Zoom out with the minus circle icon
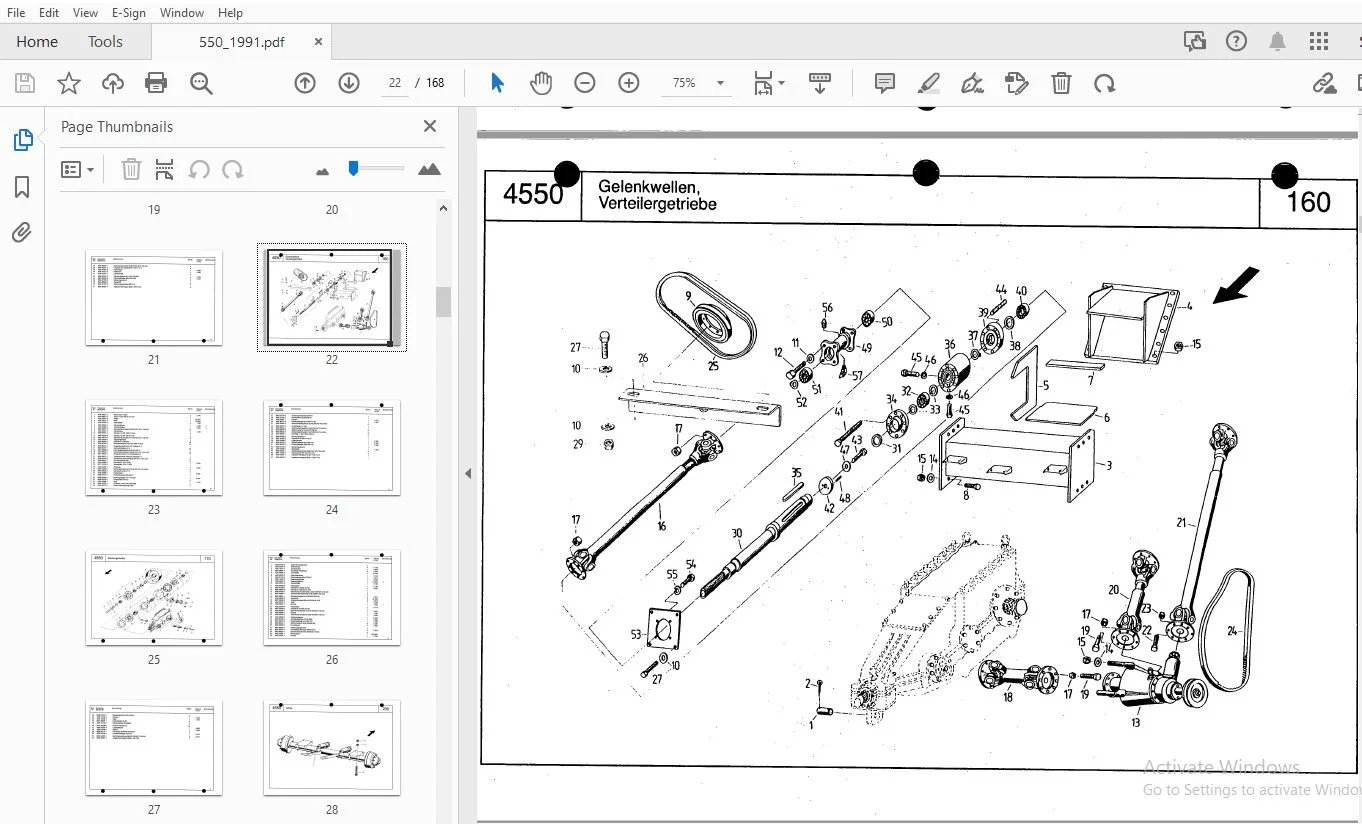 point(585,83)
